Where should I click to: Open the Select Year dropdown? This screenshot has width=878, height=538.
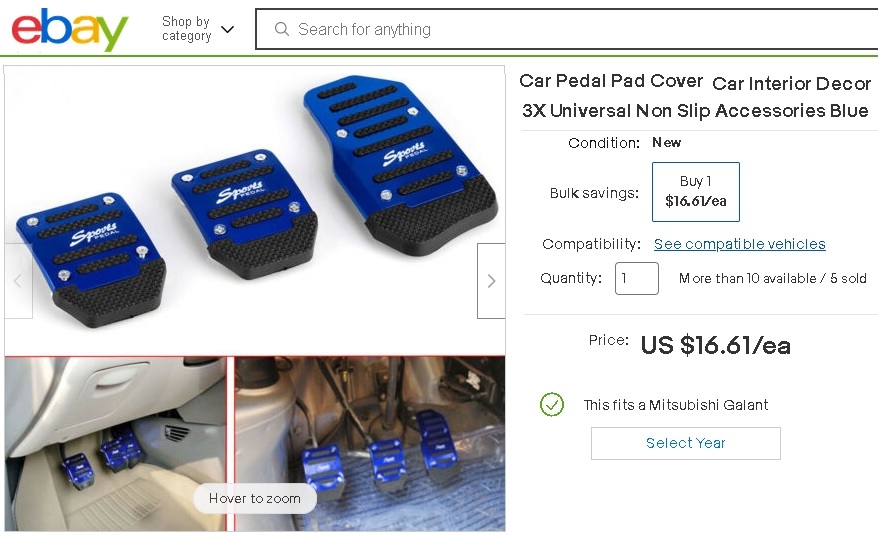coord(685,443)
